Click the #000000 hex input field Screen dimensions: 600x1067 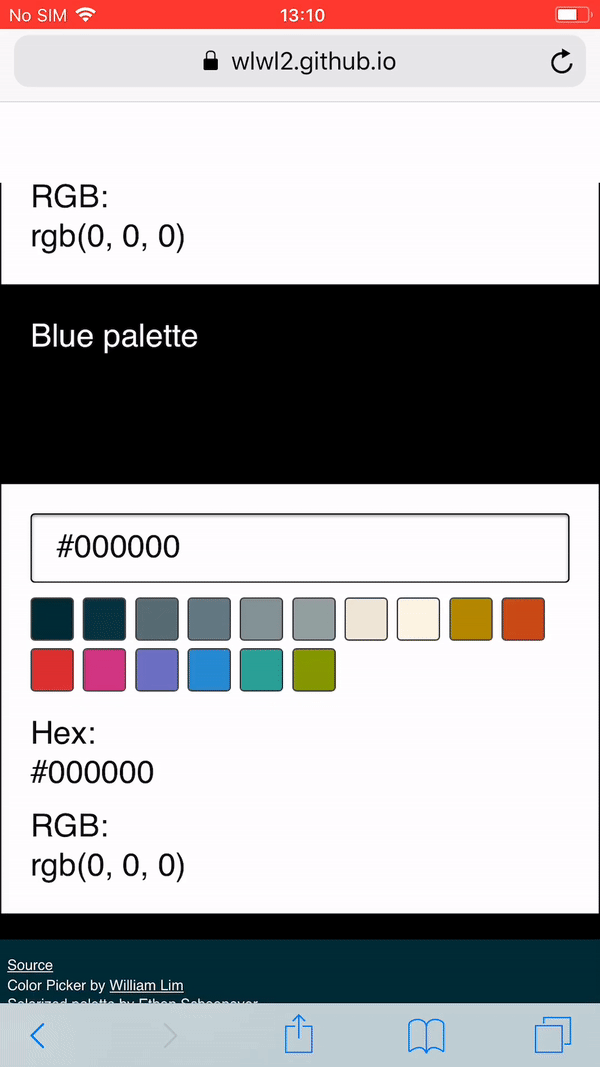pyautogui.click(x=300, y=548)
